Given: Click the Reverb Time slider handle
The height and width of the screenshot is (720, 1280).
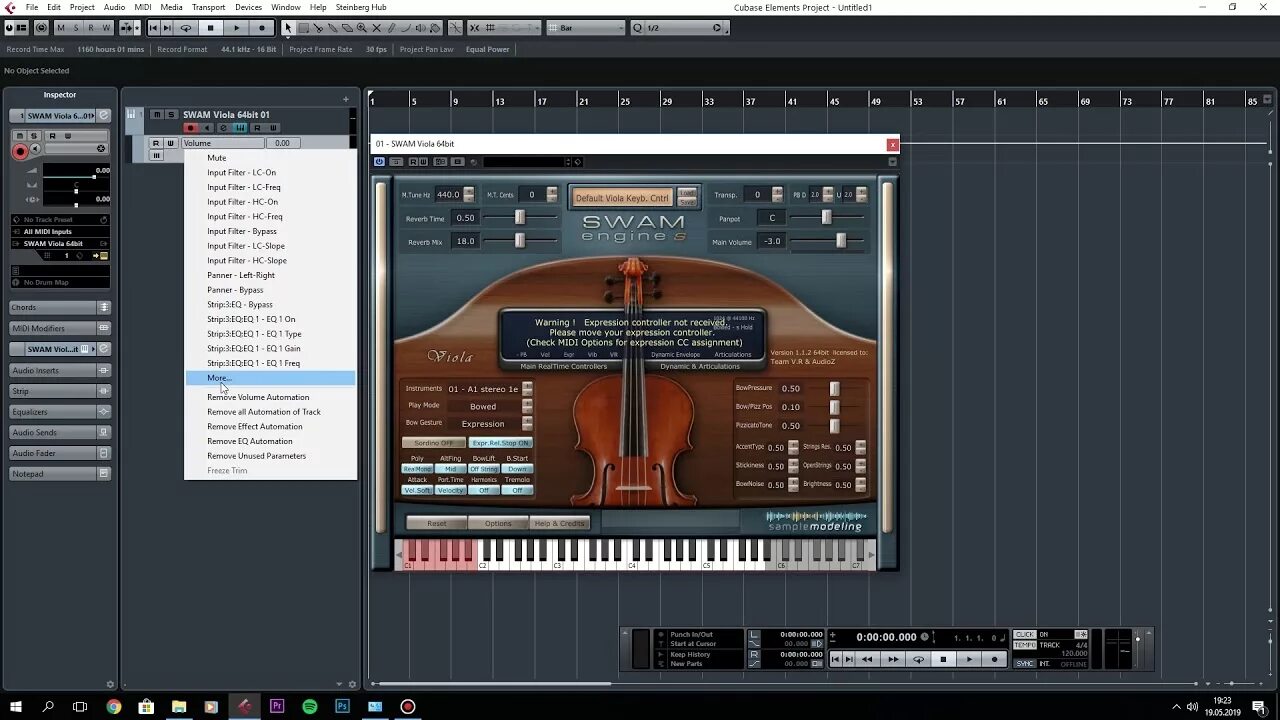Looking at the screenshot, I should [x=519, y=217].
